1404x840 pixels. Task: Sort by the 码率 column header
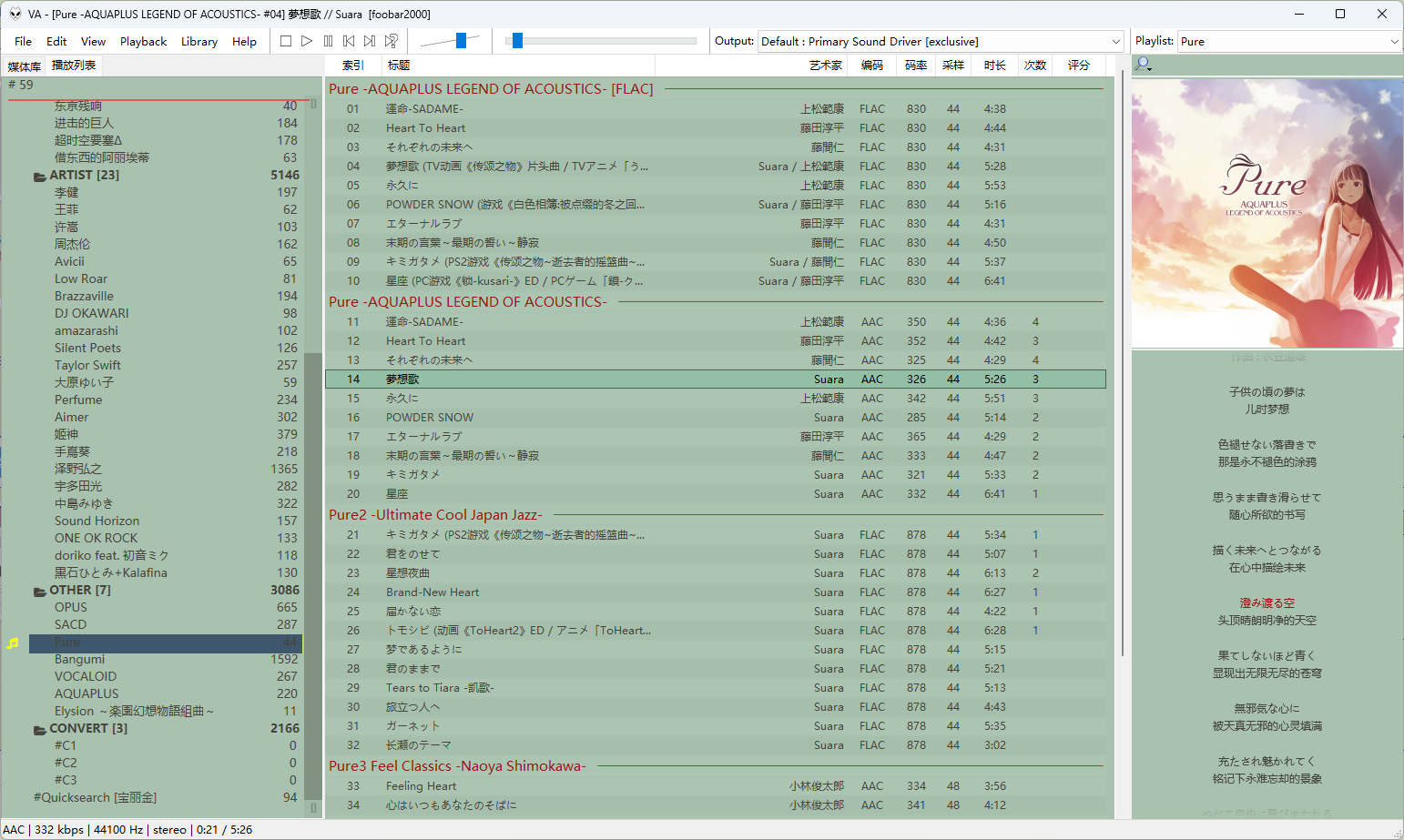pos(916,66)
